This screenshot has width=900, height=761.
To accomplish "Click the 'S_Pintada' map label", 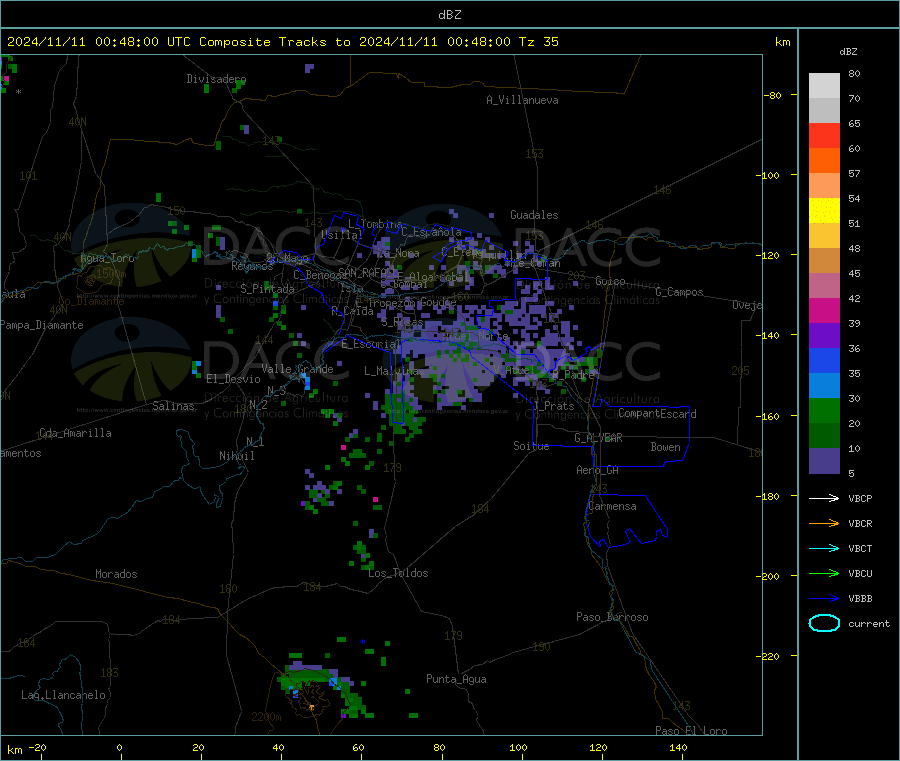I will coord(267,289).
